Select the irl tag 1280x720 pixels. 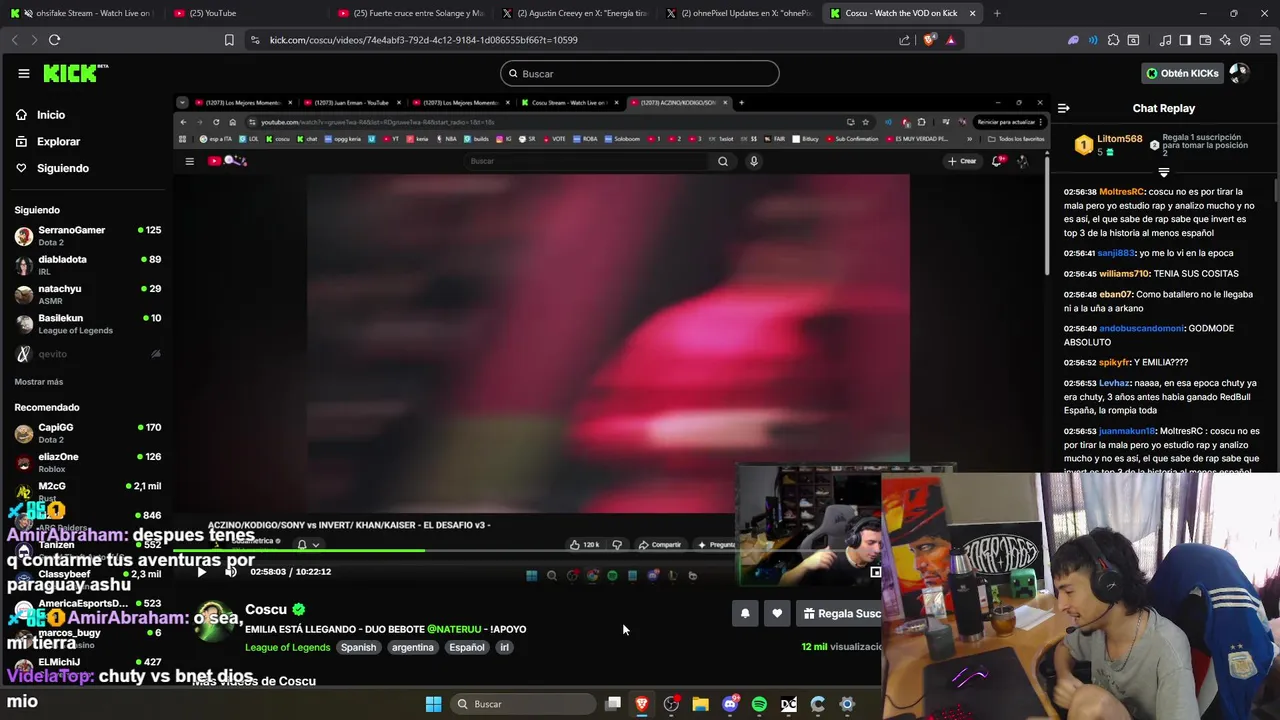(x=504, y=647)
